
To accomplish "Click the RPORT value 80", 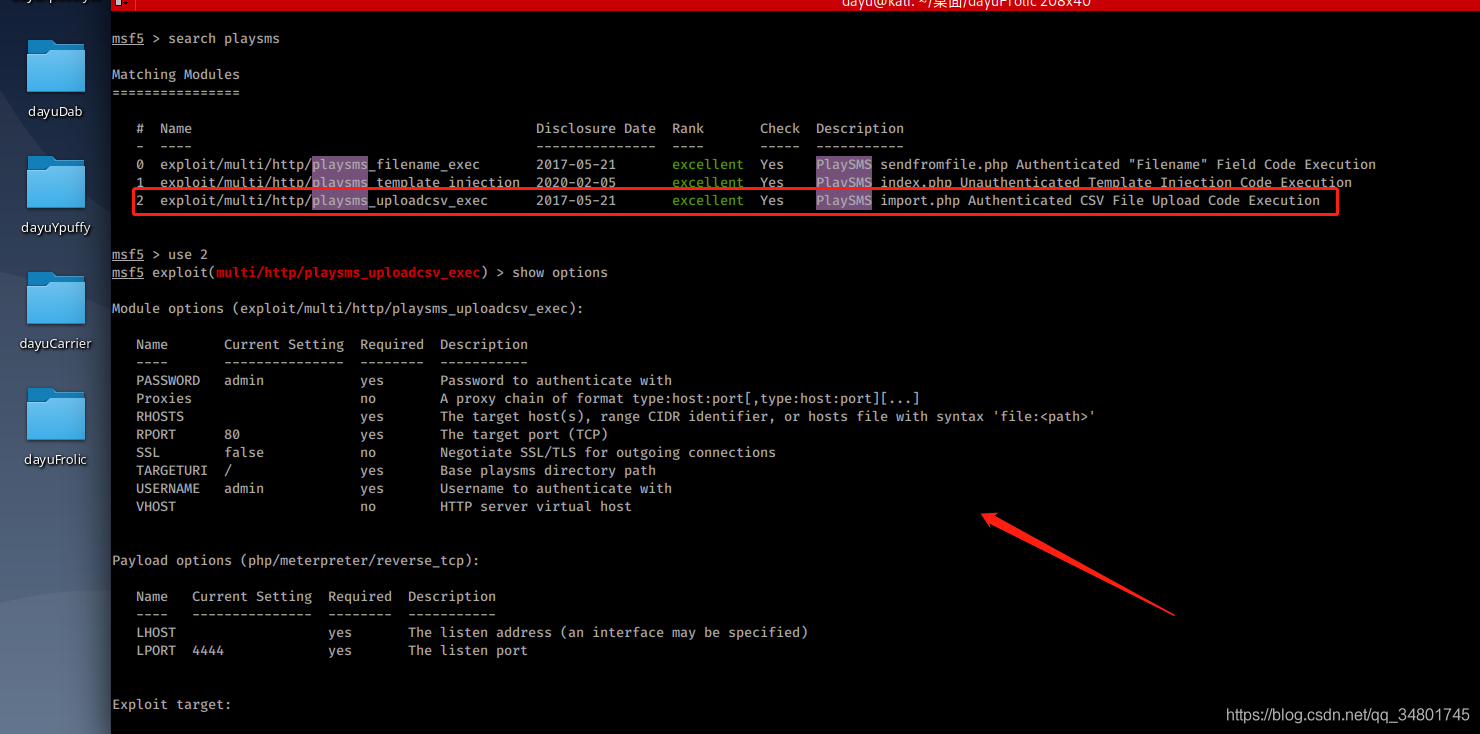I will coord(232,434).
